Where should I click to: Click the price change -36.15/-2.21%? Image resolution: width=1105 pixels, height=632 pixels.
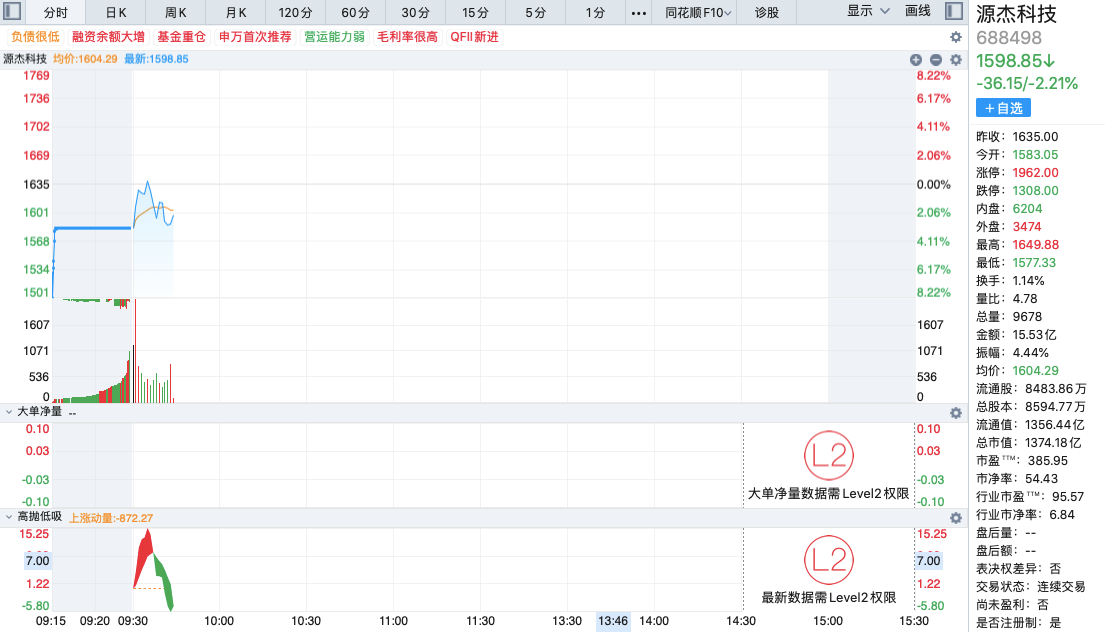click(1027, 84)
